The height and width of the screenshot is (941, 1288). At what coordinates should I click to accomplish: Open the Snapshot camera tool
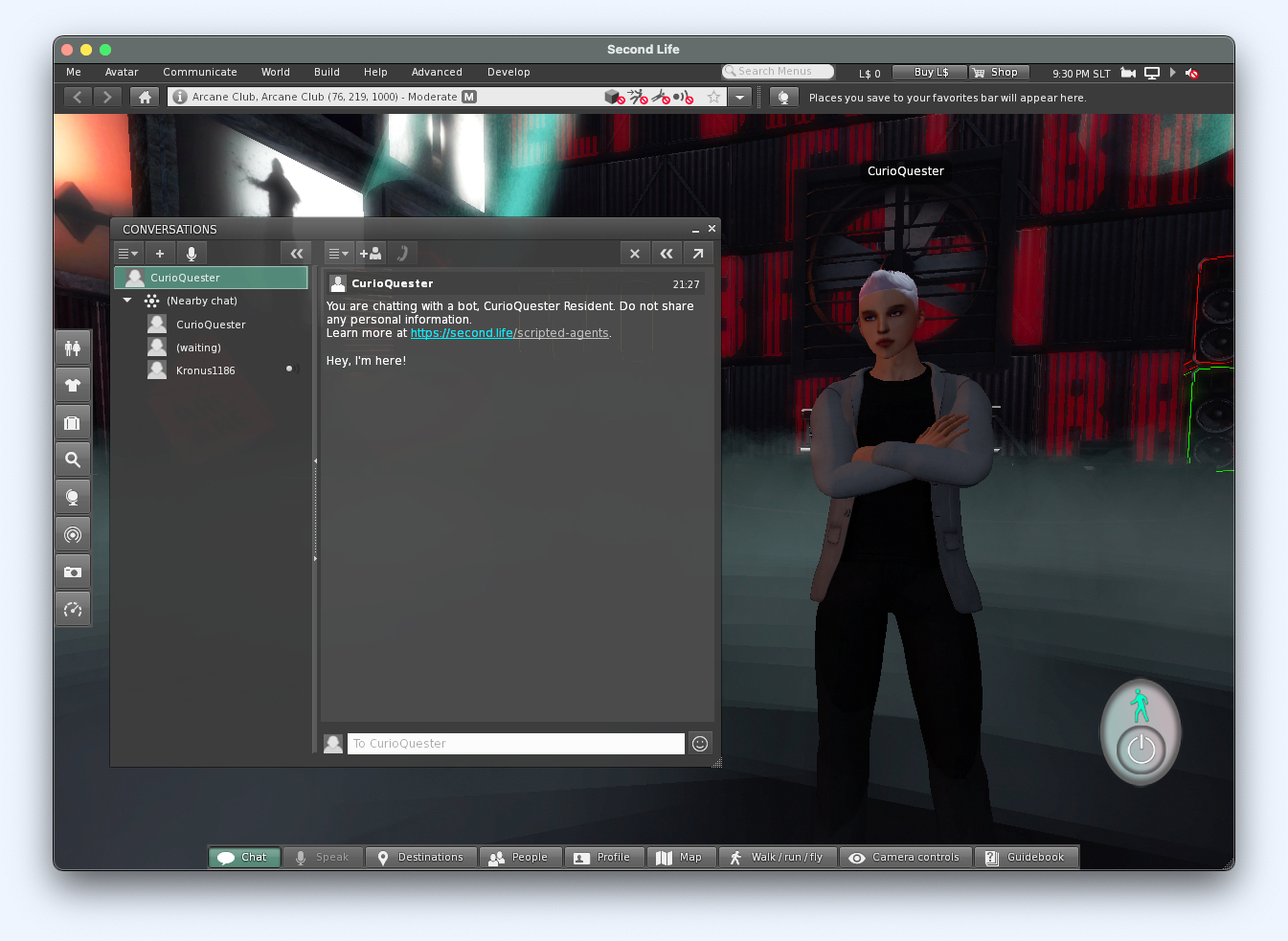73,572
